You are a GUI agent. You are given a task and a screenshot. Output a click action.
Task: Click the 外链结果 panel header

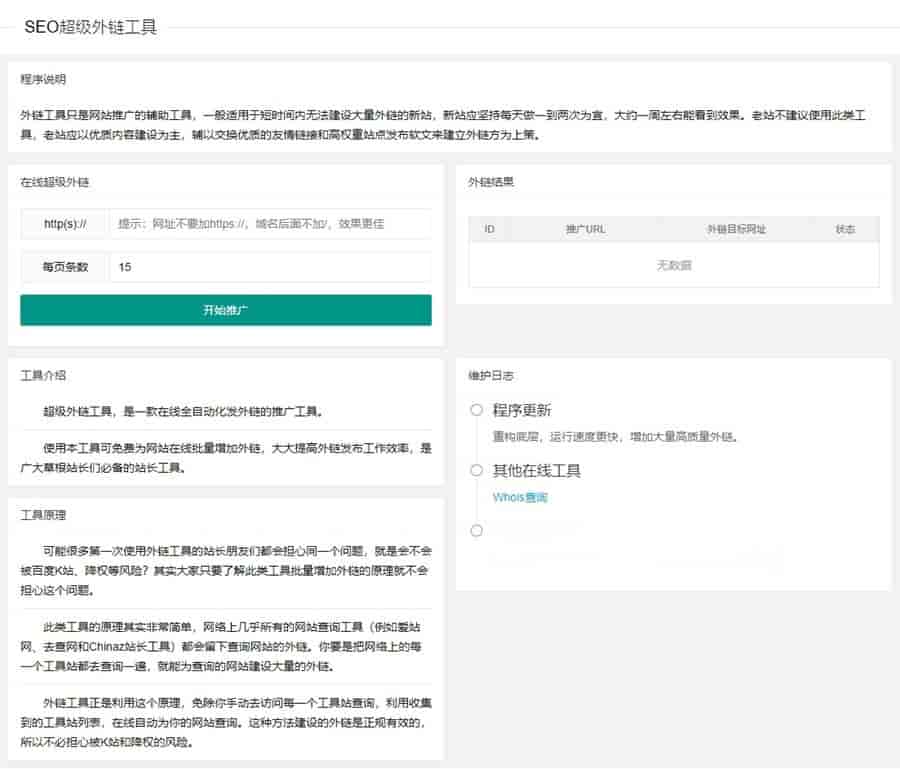click(x=491, y=182)
